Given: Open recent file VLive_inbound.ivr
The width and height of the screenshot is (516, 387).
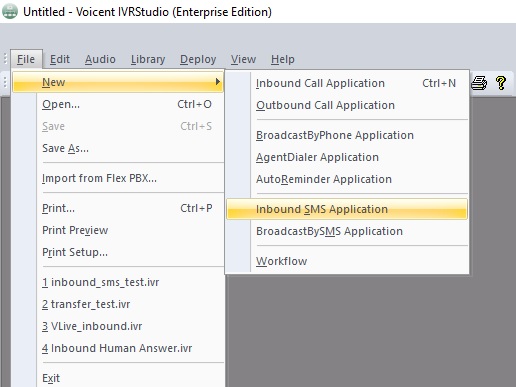Looking at the screenshot, I should pos(118,326).
